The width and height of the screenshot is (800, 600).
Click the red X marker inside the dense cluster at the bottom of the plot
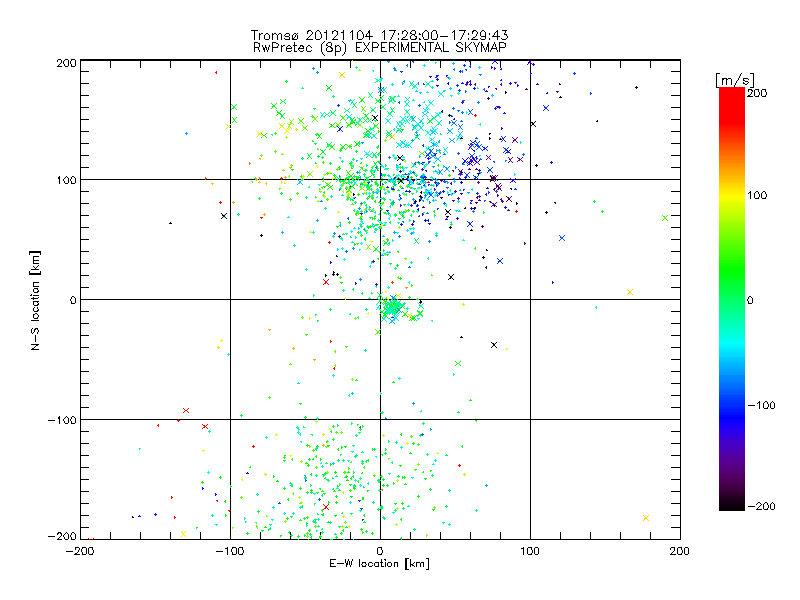[326, 507]
